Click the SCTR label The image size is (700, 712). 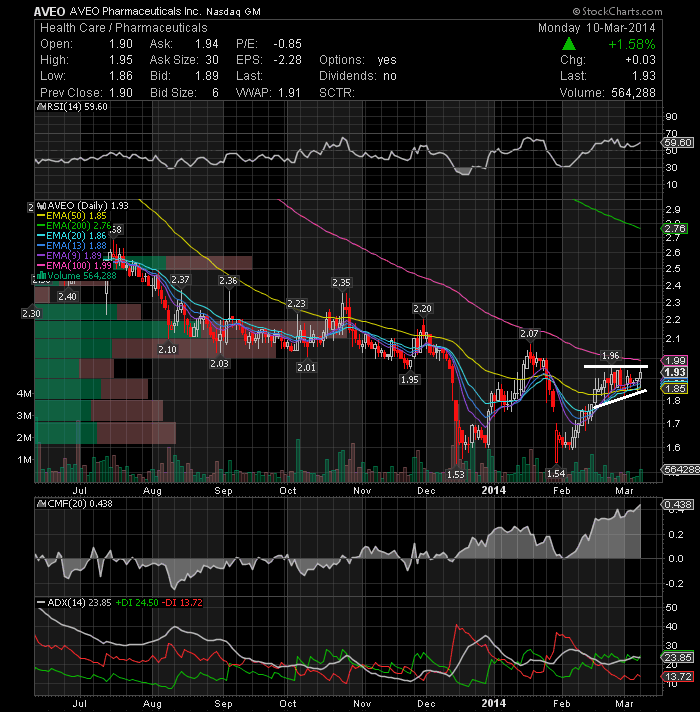tap(336, 93)
